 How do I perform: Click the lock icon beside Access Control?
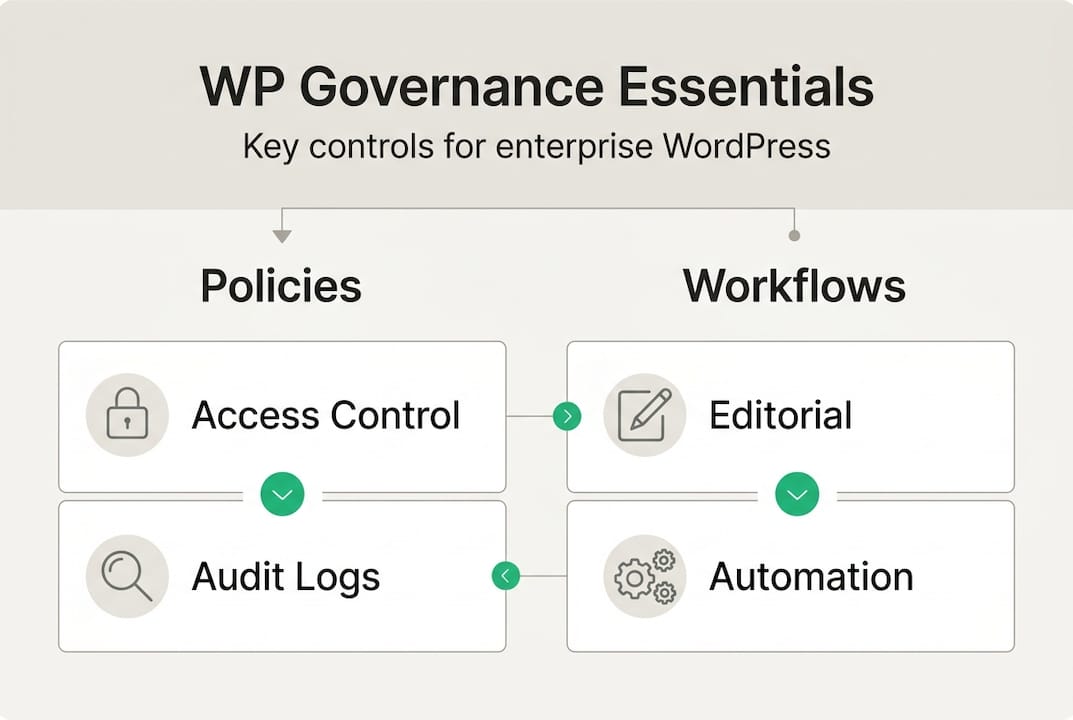click(x=127, y=415)
